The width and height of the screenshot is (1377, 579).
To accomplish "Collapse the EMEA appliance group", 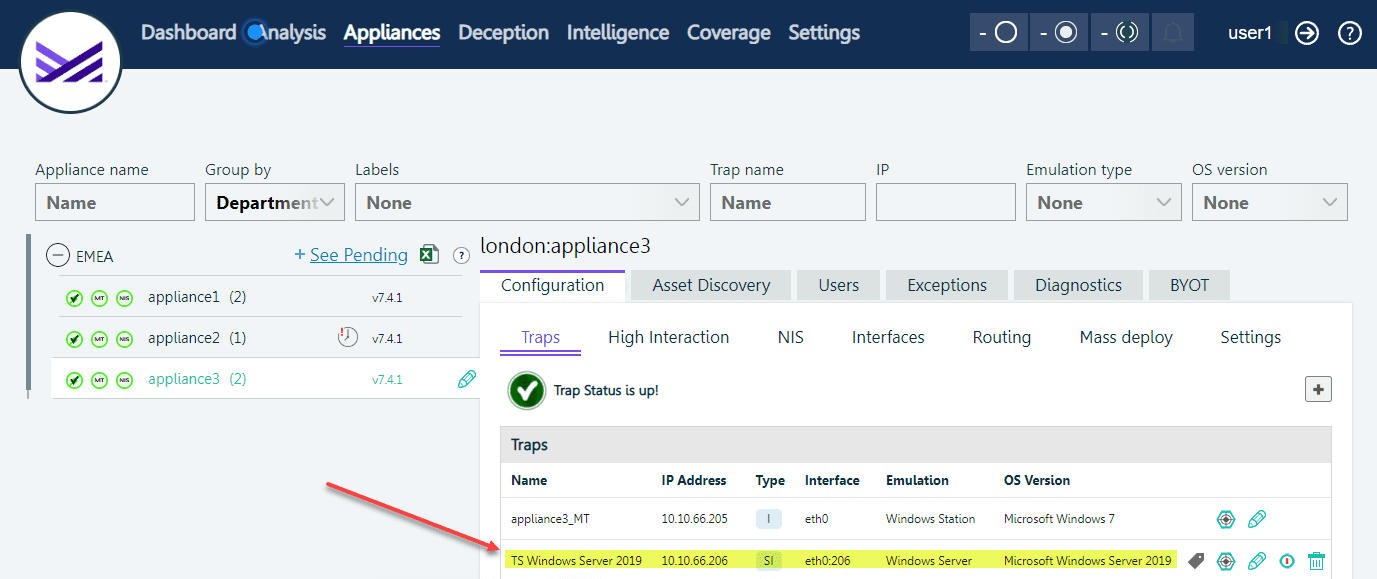I will click(58, 256).
